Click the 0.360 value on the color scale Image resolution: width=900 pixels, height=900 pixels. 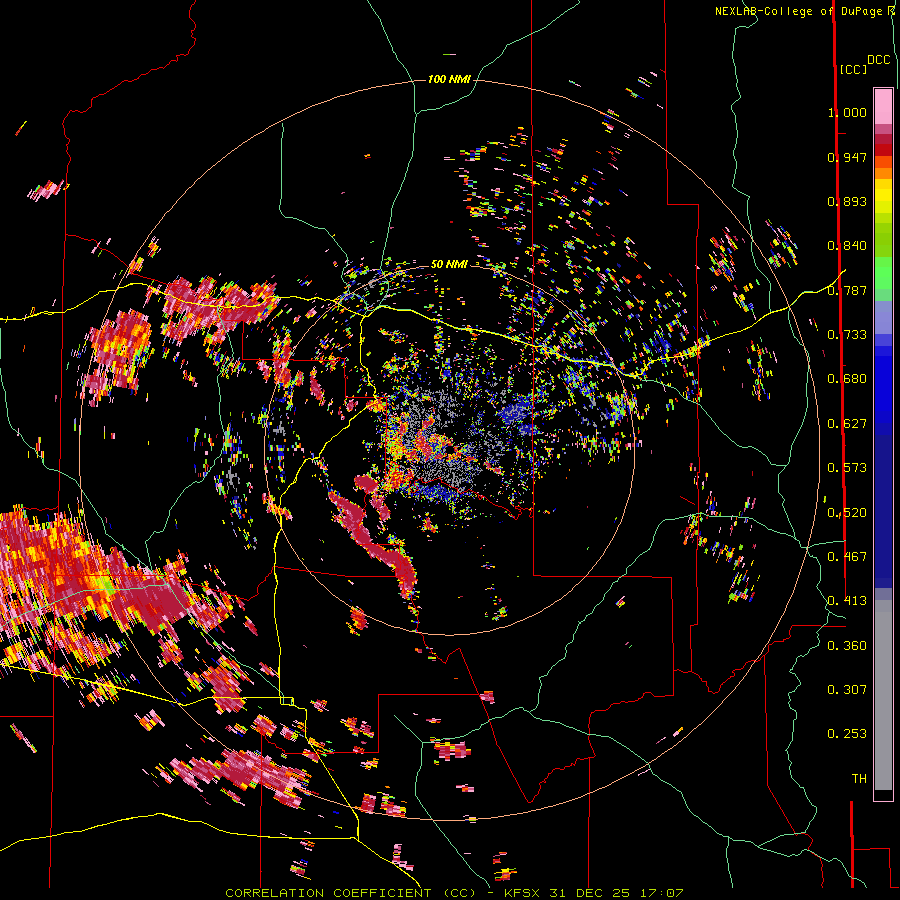coord(847,646)
